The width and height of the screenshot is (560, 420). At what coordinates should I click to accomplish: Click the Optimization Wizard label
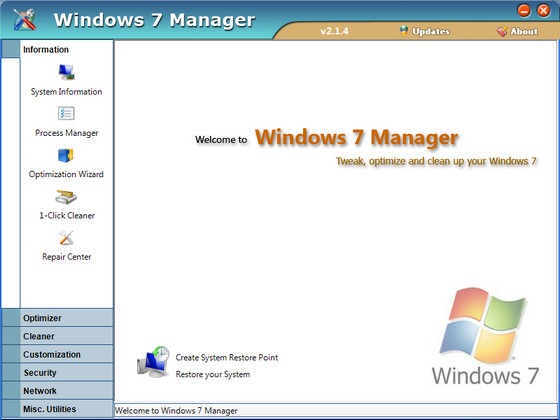click(x=66, y=174)
